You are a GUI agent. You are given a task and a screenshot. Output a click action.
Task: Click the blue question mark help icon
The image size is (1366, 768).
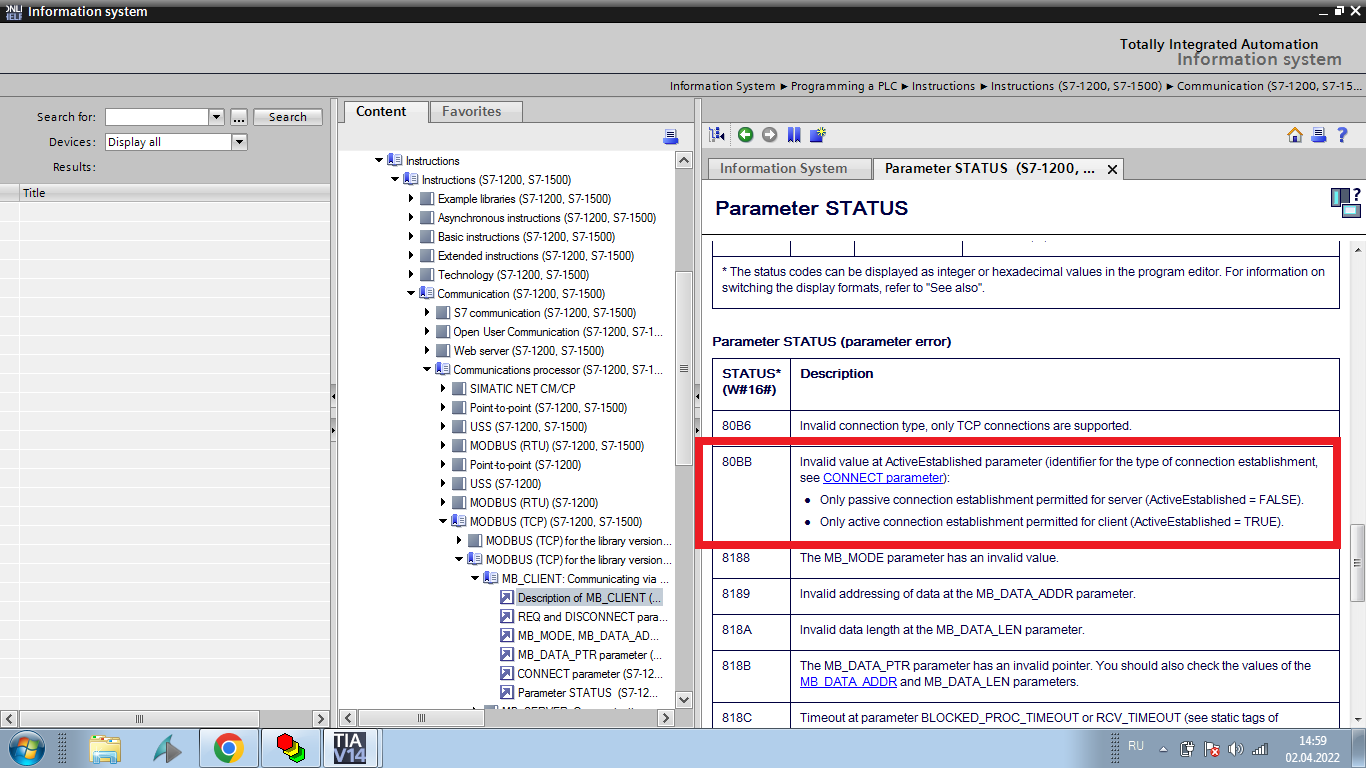[1343, 135]
